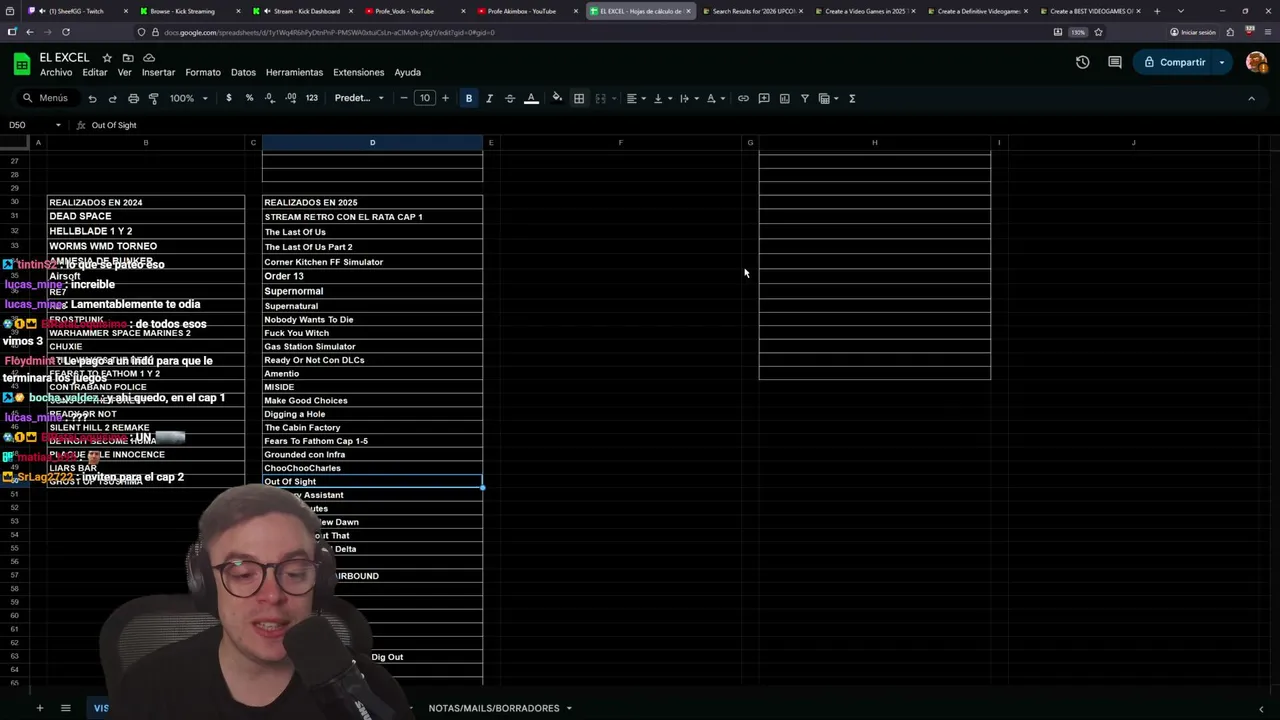This screenshot has width=1280, height=720.
Task: Print the spreadsheet
Action: coord(133,98)
